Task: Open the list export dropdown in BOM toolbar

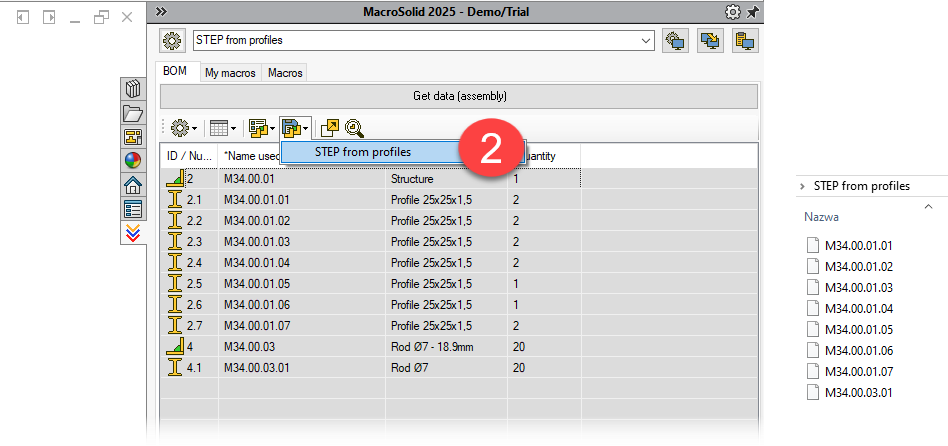Action: (x=262, y=128)
